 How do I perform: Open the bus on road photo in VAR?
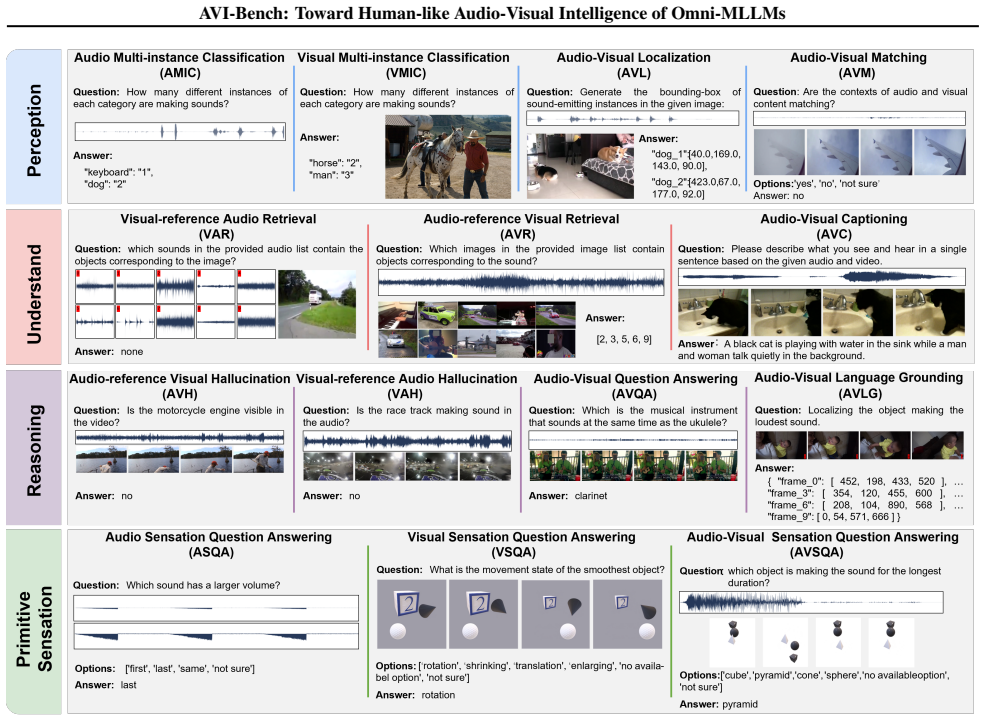(x=317, y=304)
